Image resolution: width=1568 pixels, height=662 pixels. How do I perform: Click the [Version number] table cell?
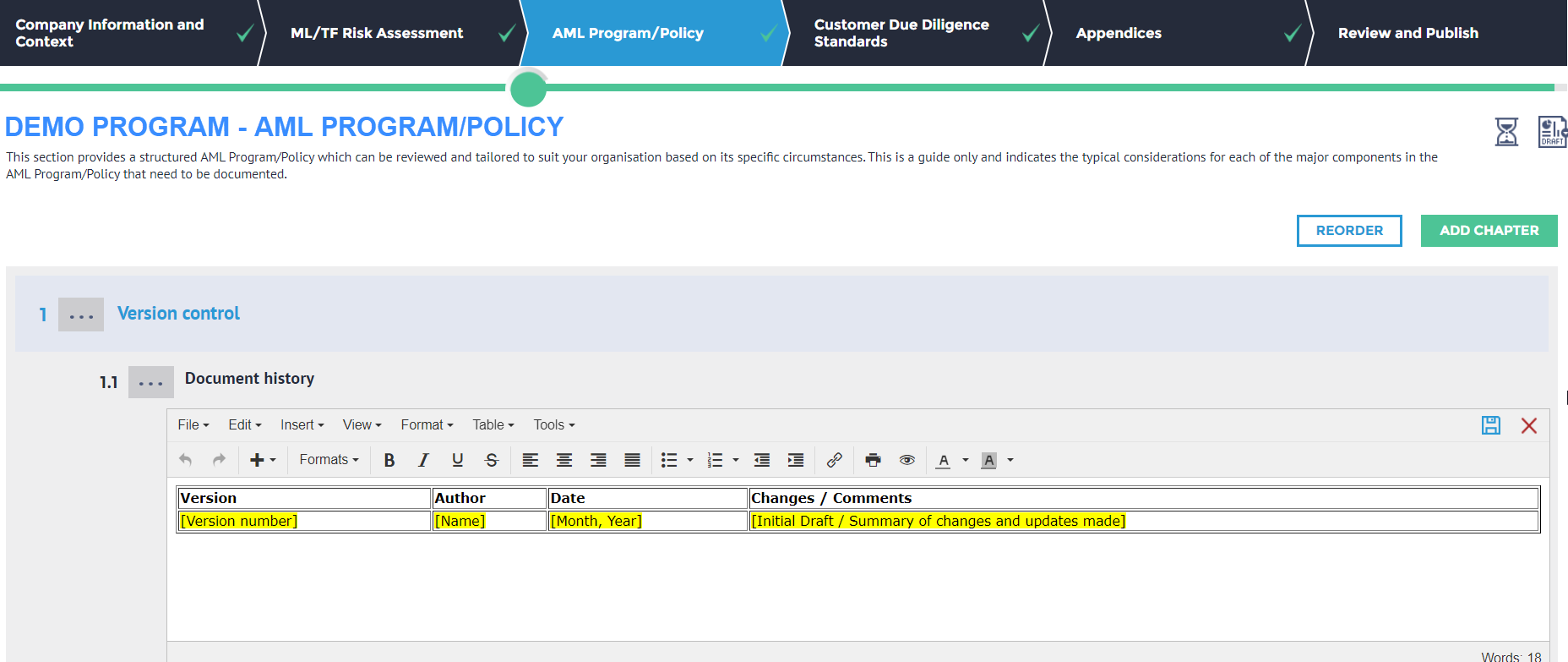304,521
